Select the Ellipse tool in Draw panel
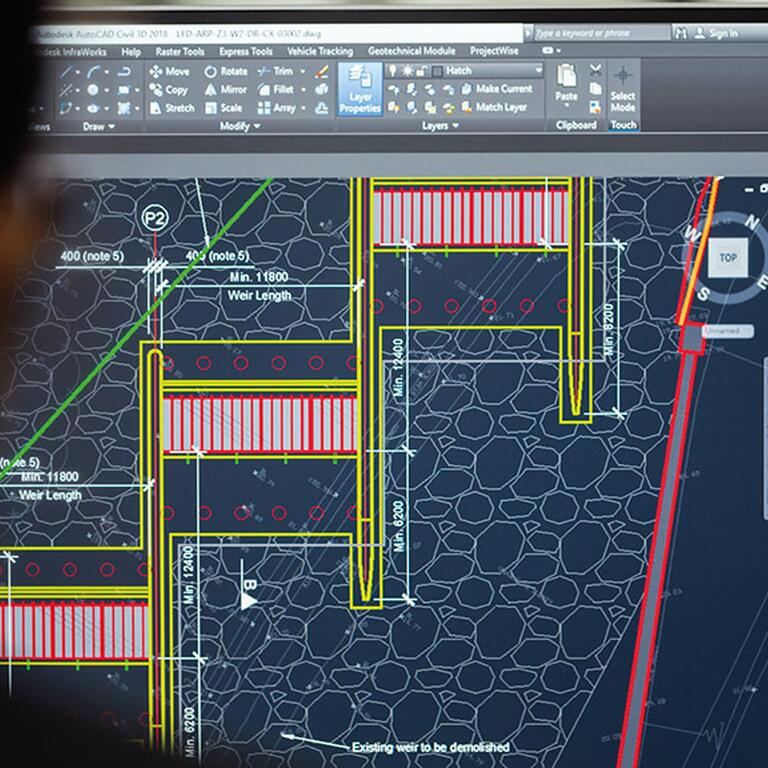 click(x=93, y=108)
